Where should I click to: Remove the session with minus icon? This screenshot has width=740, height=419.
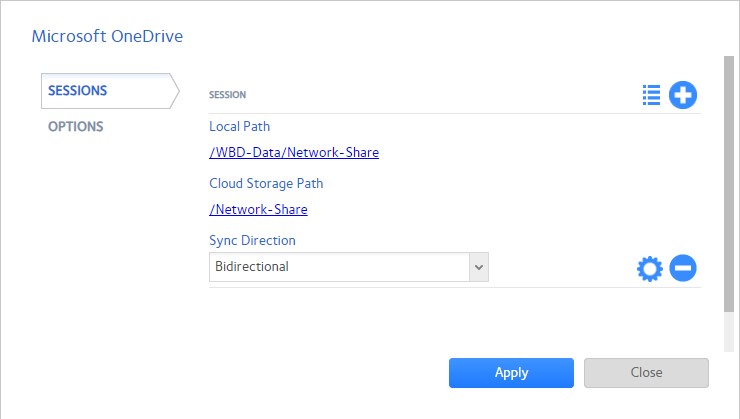point(683,268)
